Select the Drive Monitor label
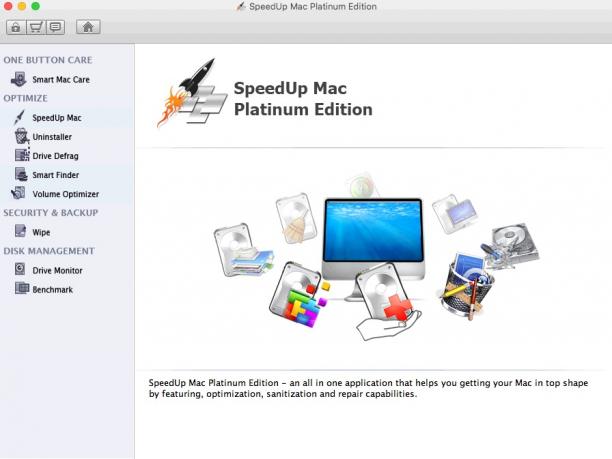 point(57,270)
